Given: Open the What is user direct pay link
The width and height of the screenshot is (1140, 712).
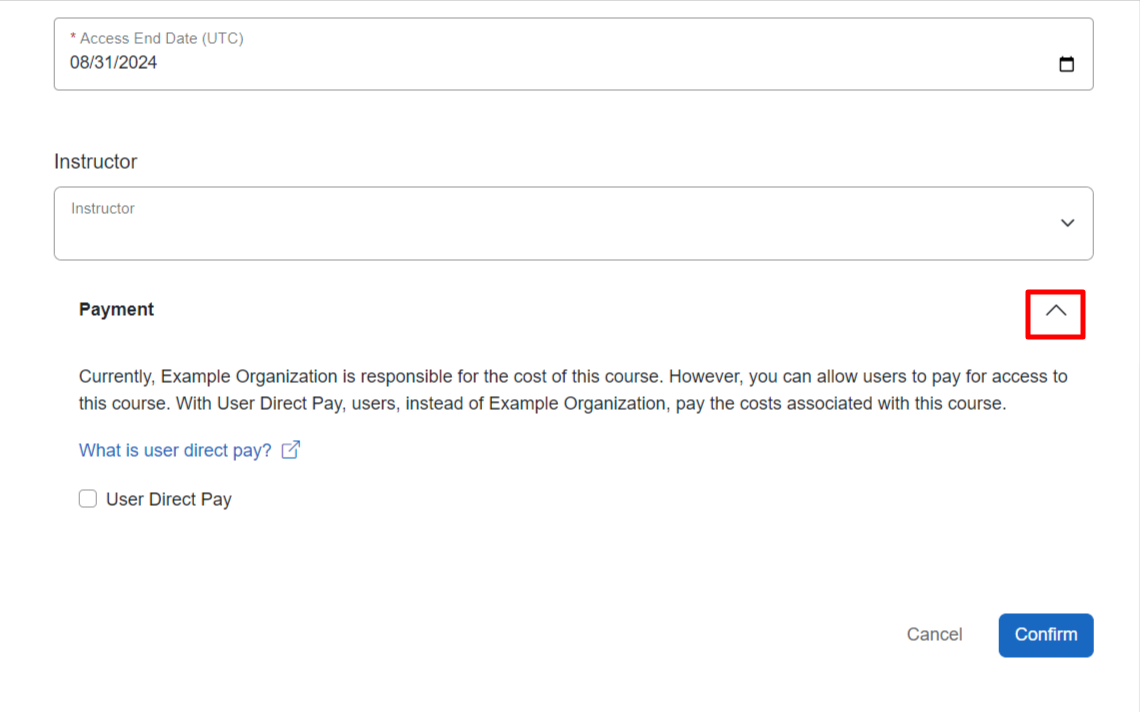Looking at the screenshot, I should tap(175, 451).
